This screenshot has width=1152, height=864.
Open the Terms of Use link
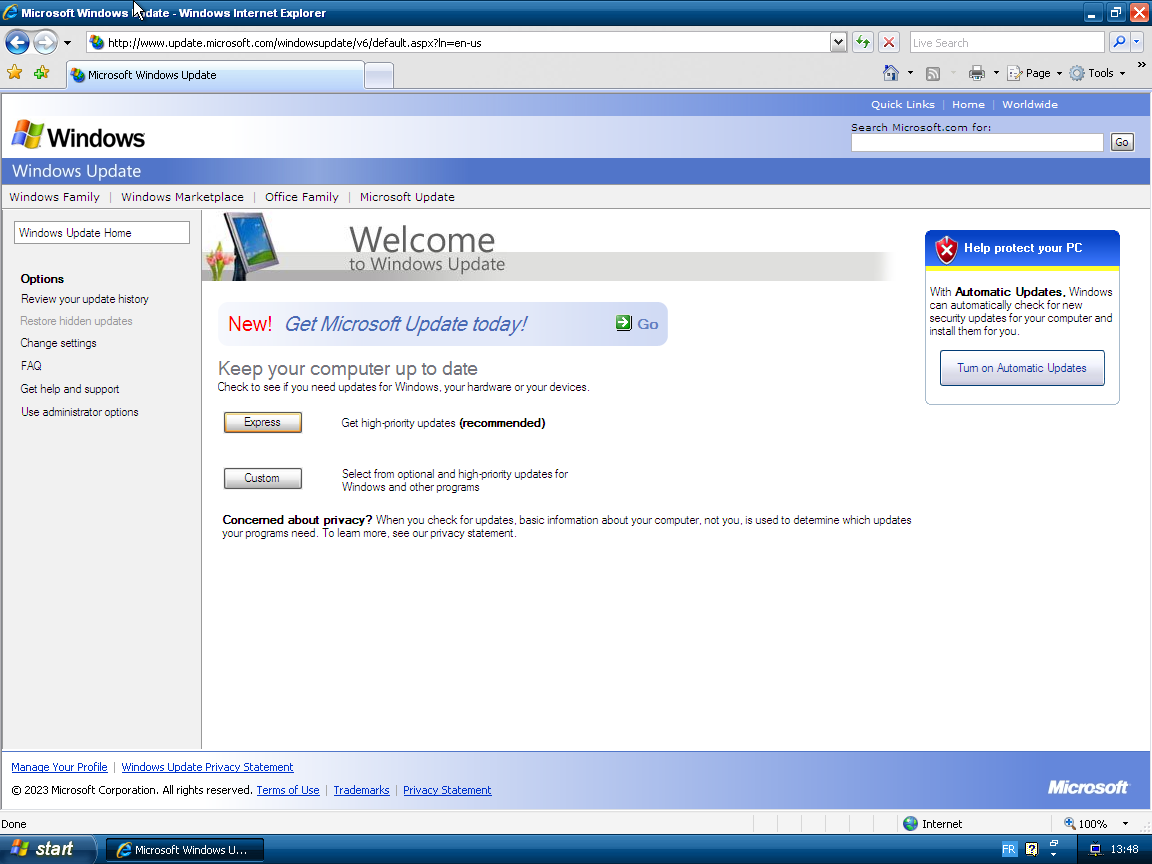(288, 791)
